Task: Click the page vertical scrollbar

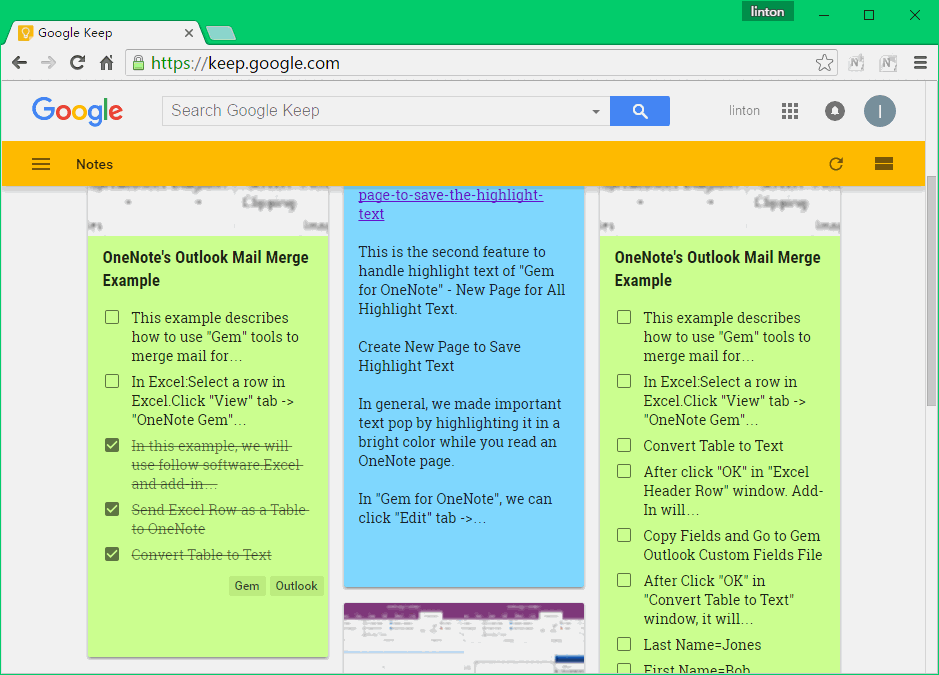Action: (931, 290)
